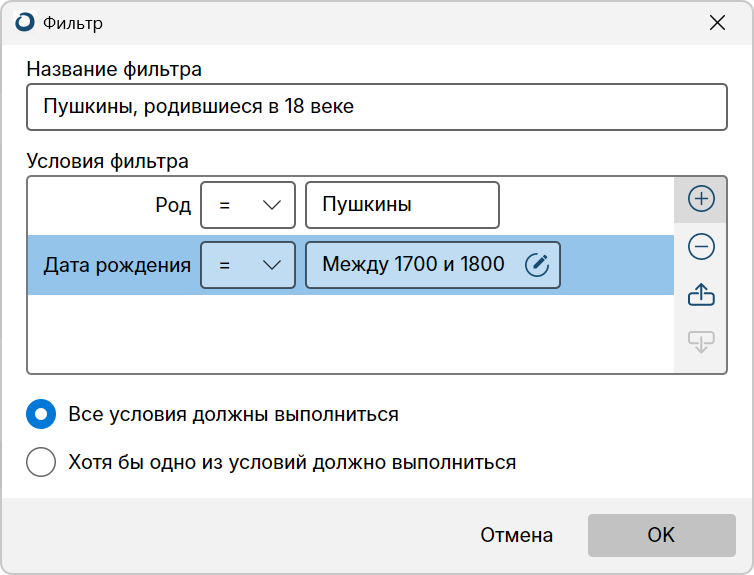
Task: Focus the Название фильтра text field
Action: pos(377,107)
